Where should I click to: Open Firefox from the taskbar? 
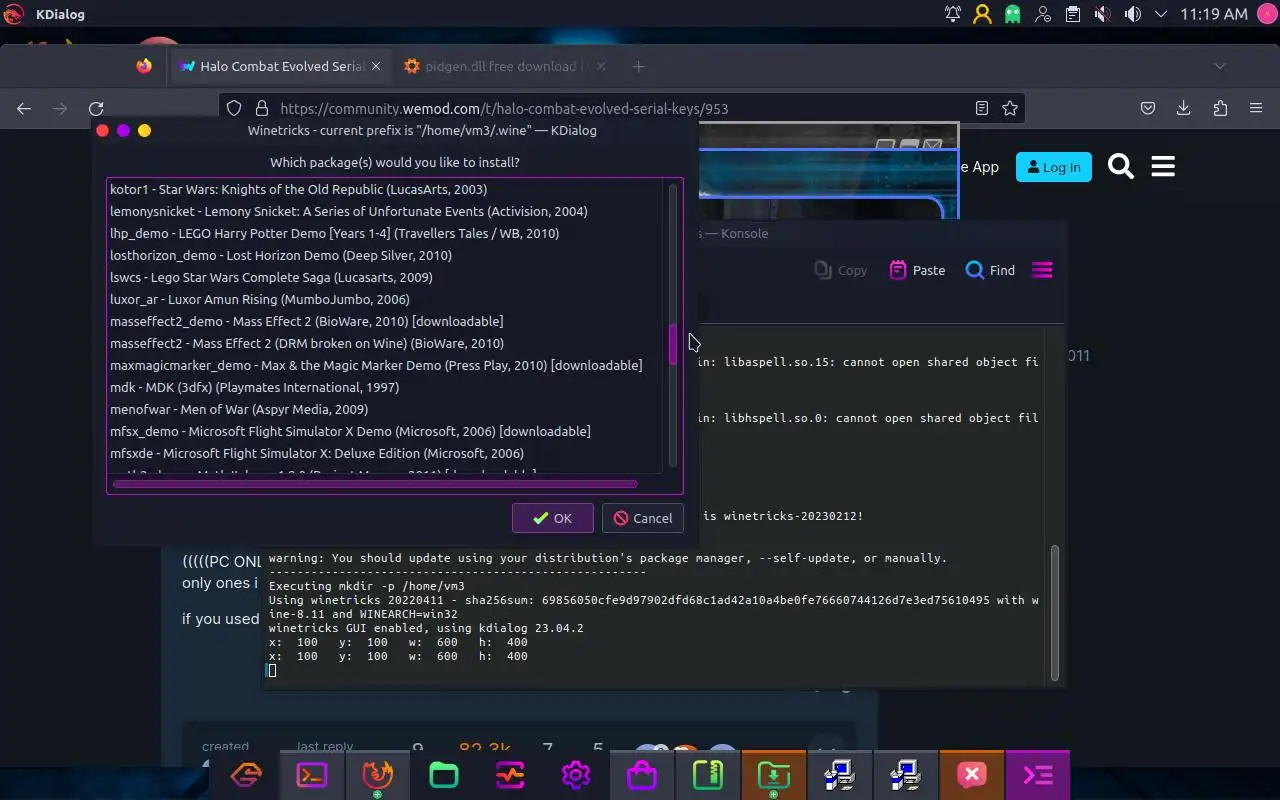click(x=377, y=775)
